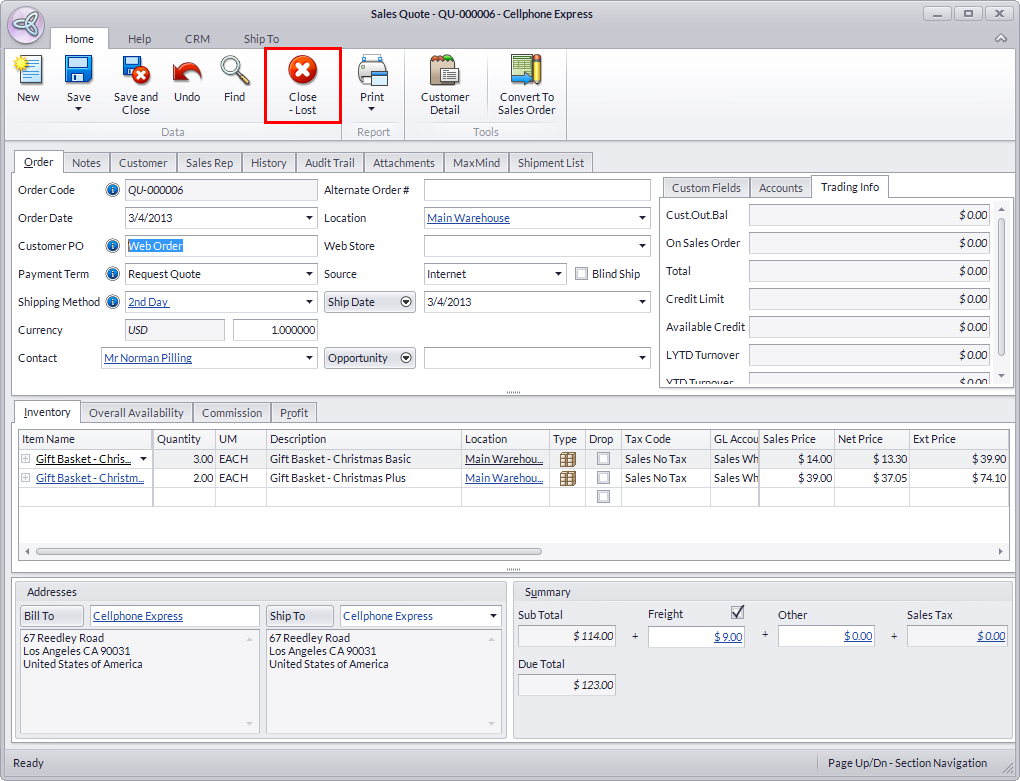Toggle the Freight checkbox in Summary
1020x781 pixels.
(x=738, y=612)
